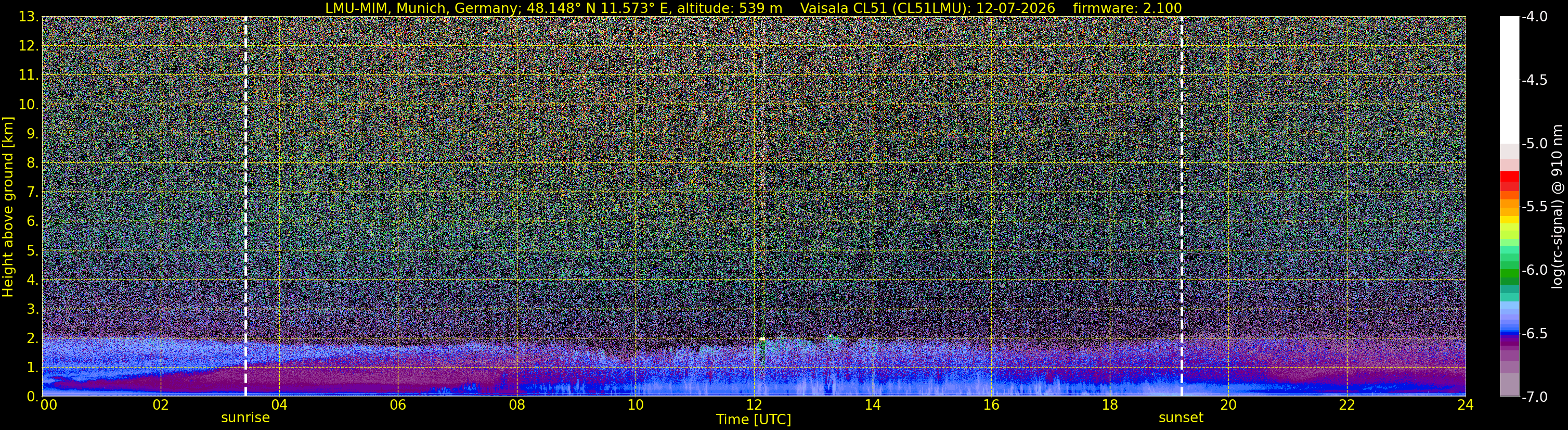Pick the white segment of the colorbar
The height and width of the screenshot is (430, 1568).
click(1510, 79)
